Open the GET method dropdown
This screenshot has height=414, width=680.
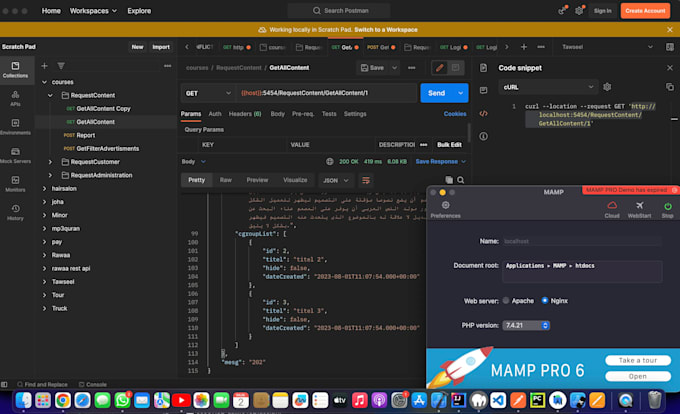(208, 93)
